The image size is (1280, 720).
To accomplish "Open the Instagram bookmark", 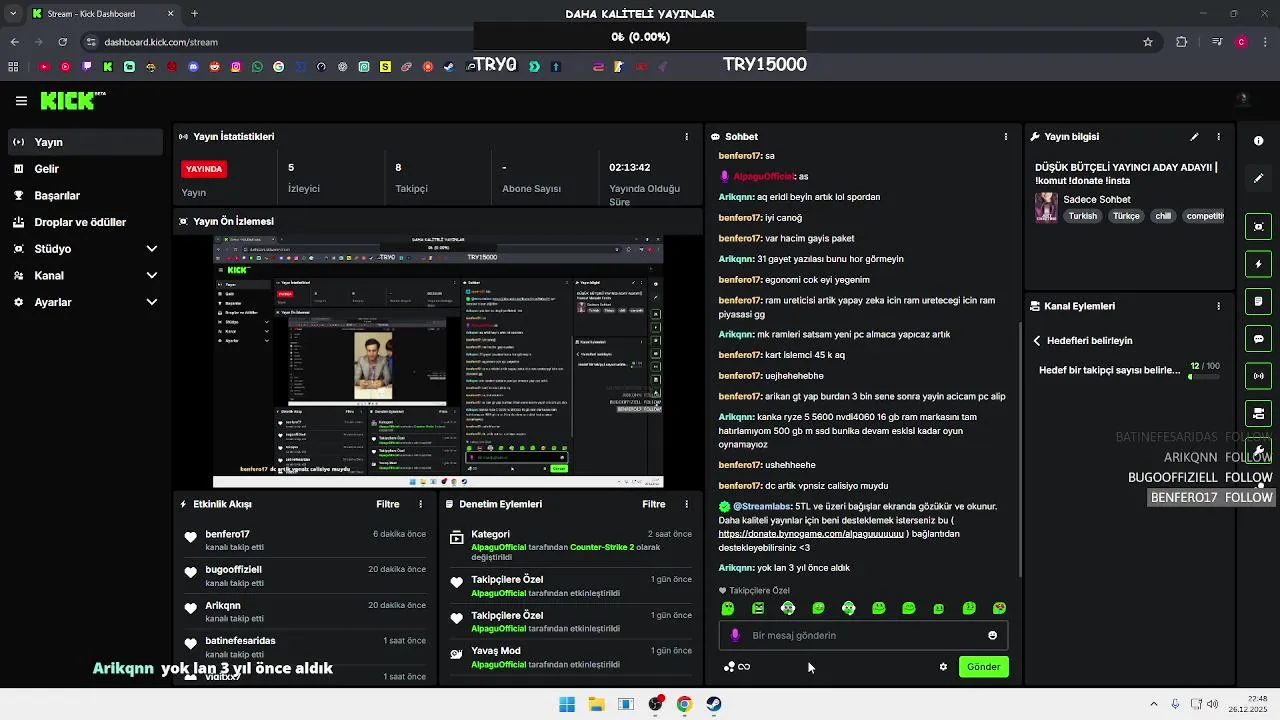I will point(236,67).
